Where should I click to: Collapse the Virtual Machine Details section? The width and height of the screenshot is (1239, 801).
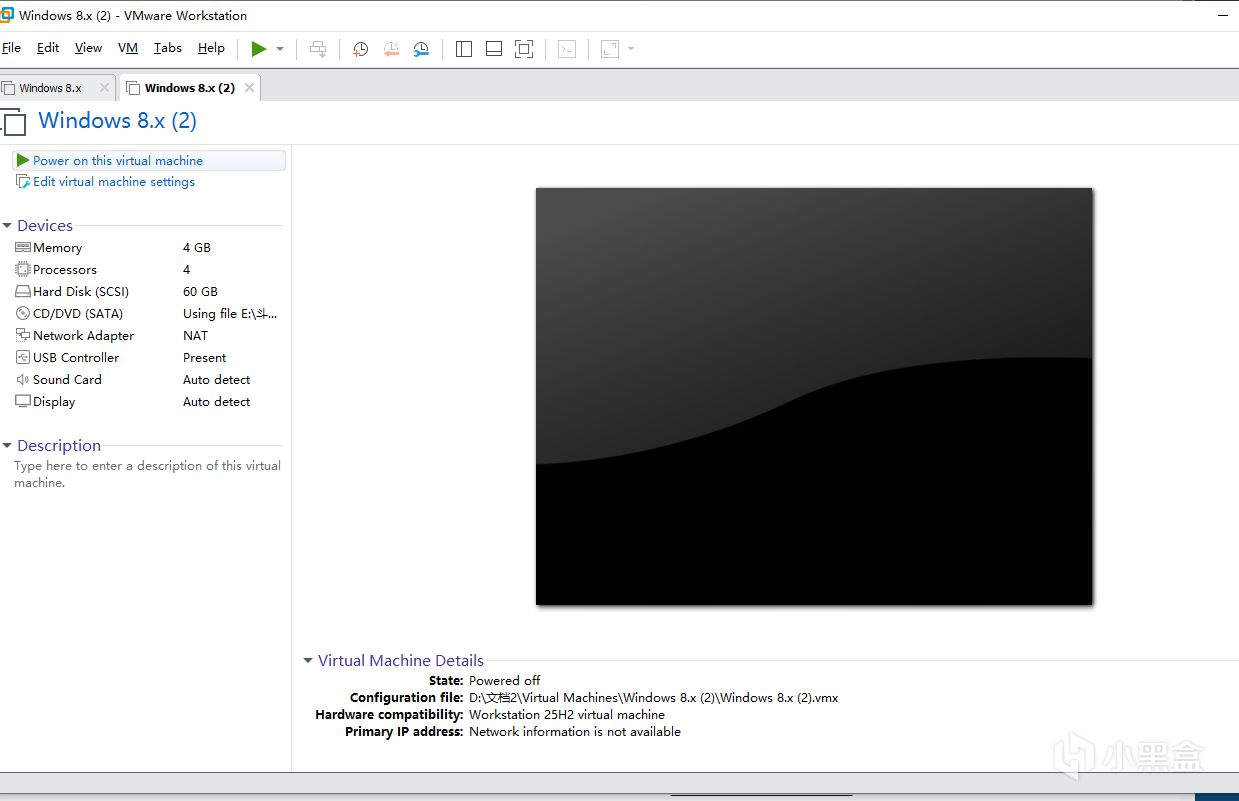point(308,661)
